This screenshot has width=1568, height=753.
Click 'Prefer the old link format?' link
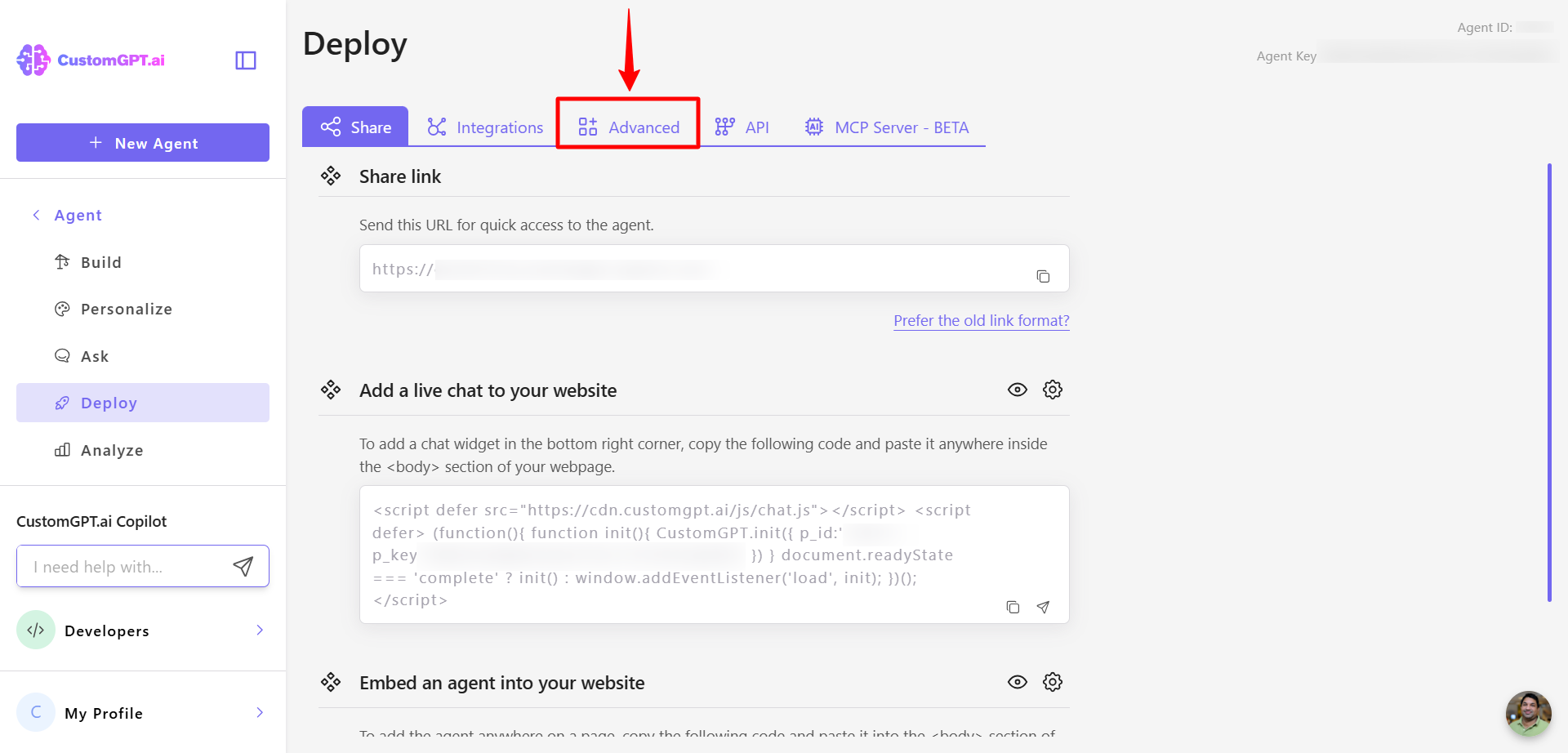[x=981, y=320]
